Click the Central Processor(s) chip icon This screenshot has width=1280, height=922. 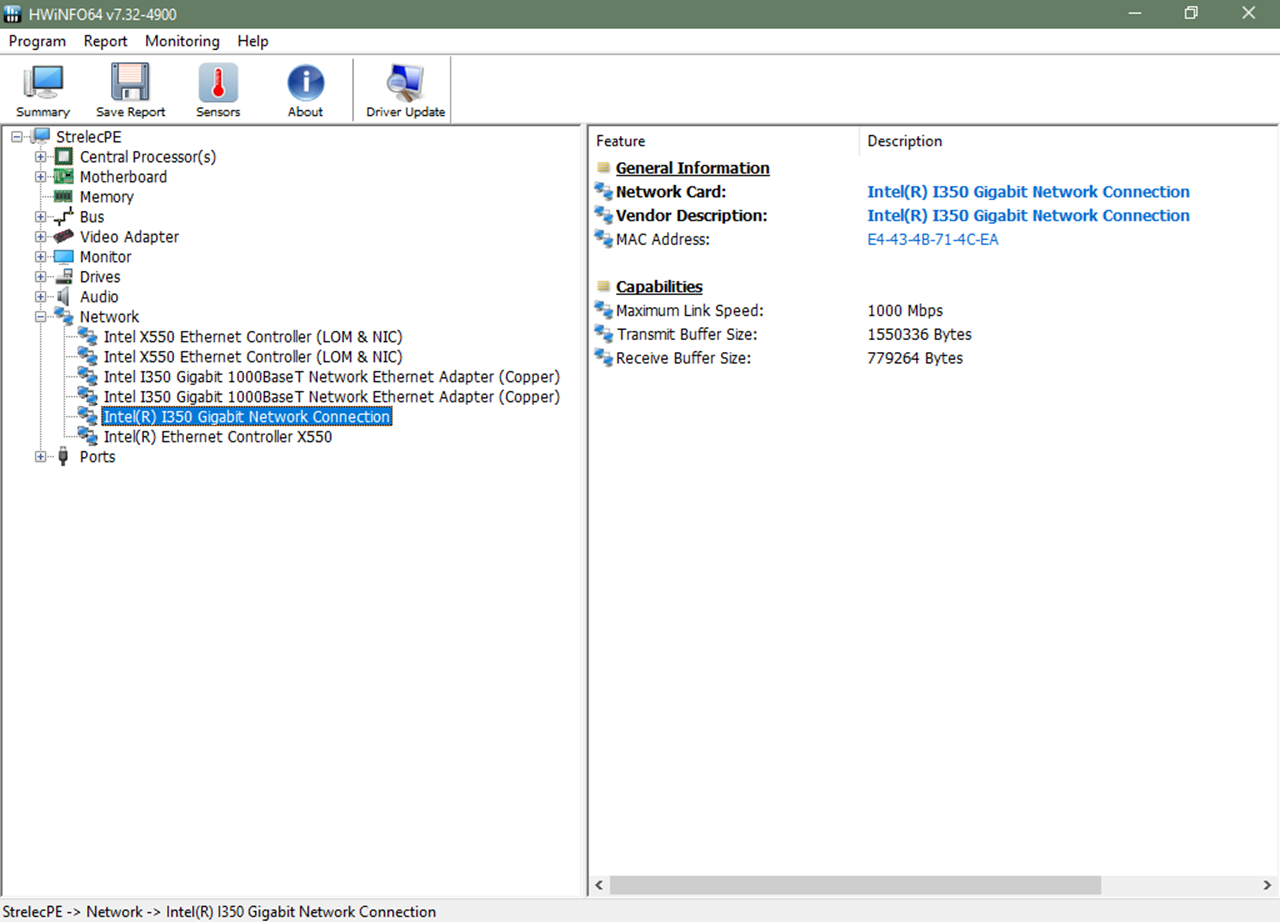pos(63,157)
